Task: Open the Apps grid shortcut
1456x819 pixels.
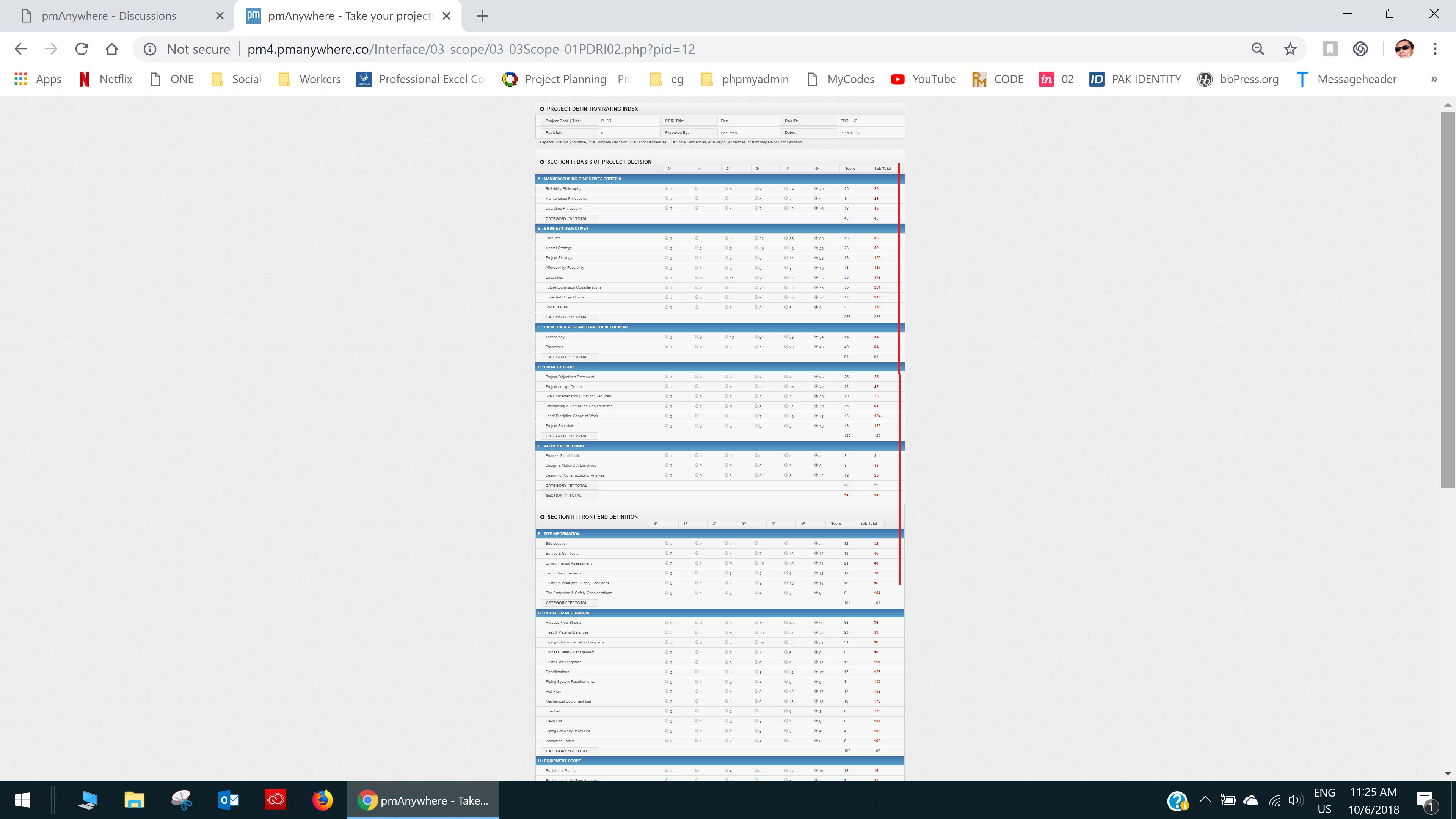Action: (x=37, y=79)
